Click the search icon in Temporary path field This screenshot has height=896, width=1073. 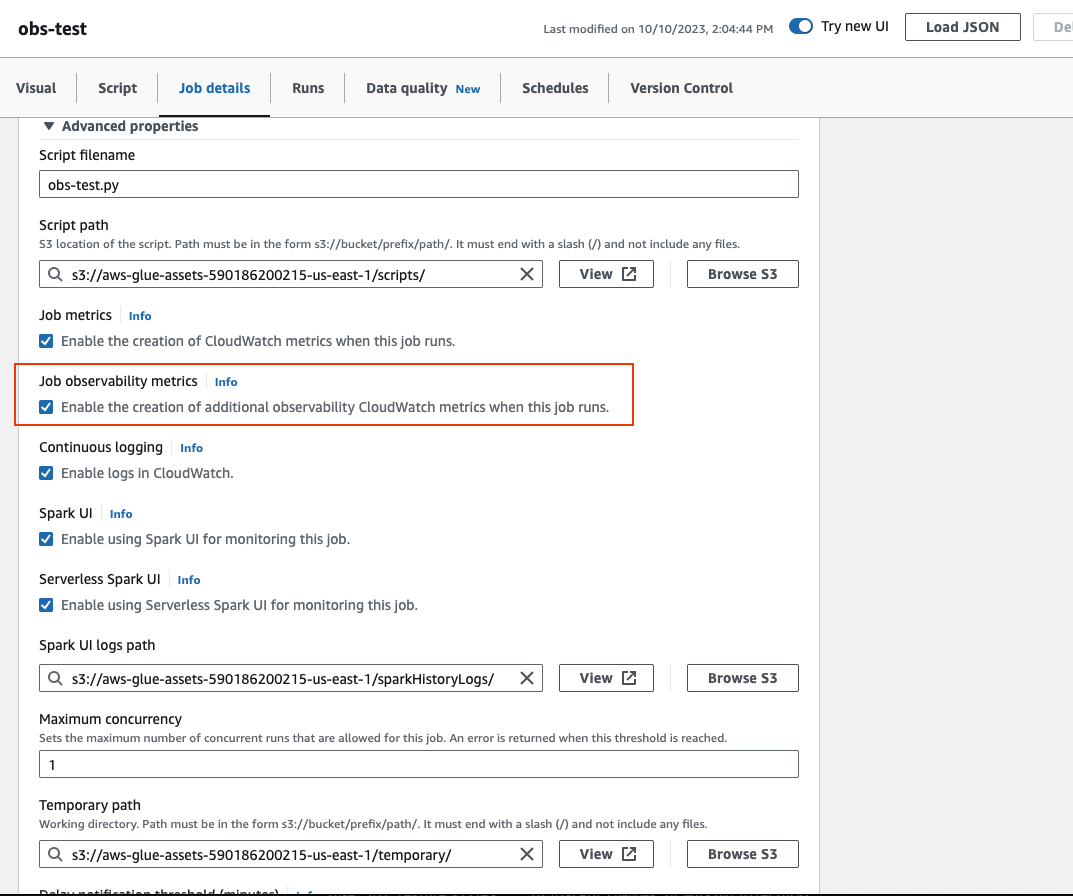(55, 854)
